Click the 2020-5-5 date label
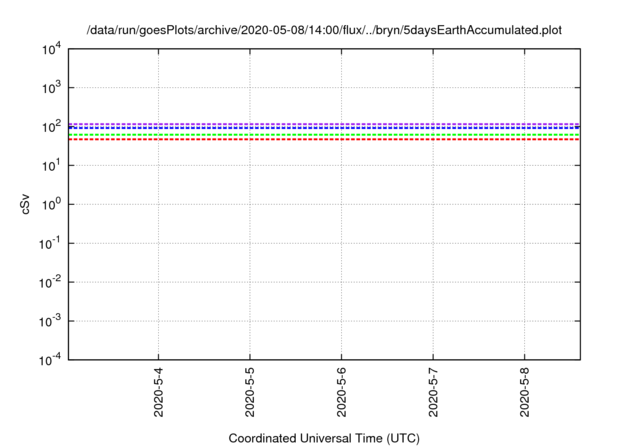 click(250, 392)
